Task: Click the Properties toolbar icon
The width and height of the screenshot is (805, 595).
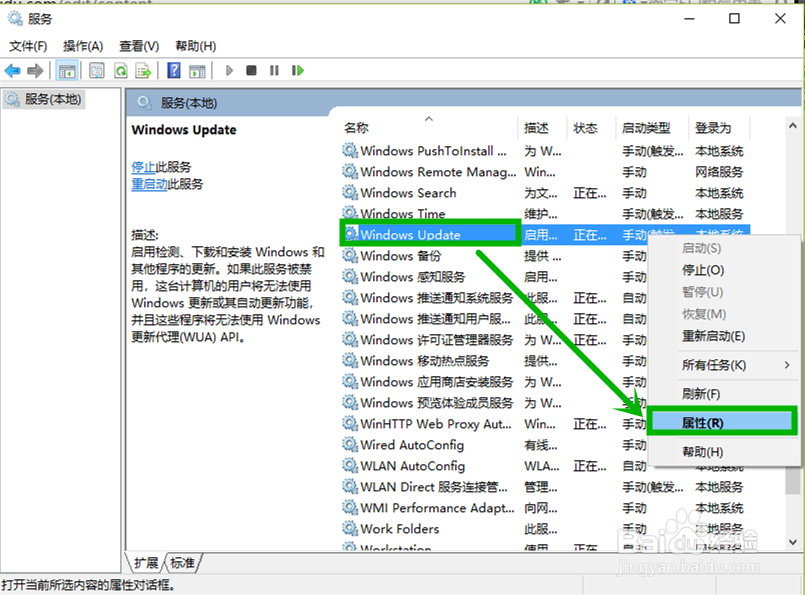Action: 97,70
